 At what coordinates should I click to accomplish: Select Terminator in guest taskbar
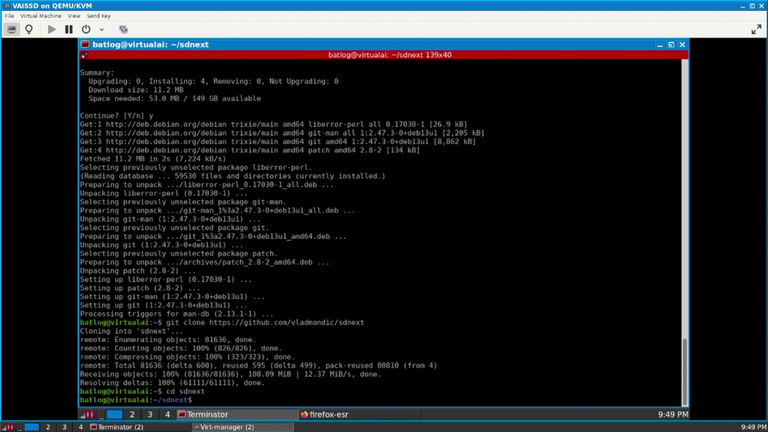click(x=237, y=414)
